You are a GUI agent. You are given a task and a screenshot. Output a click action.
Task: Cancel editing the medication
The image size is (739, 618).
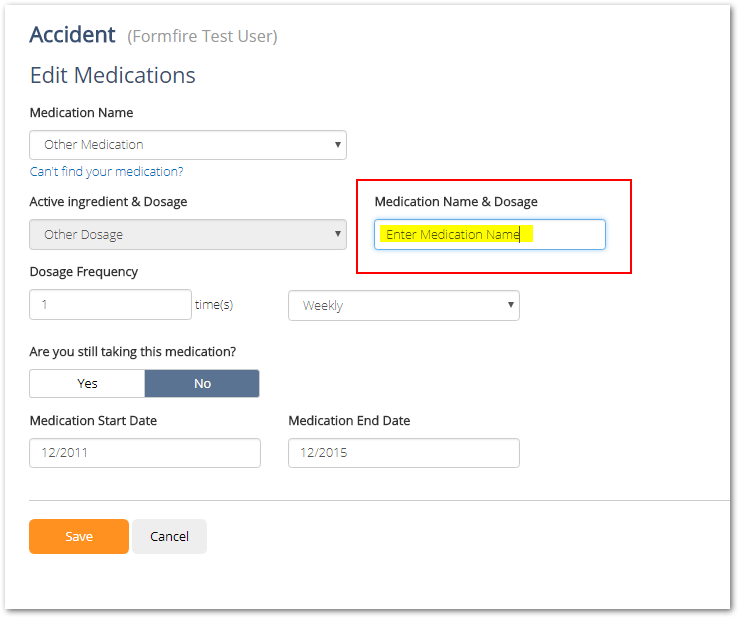(x=169, y=536)
